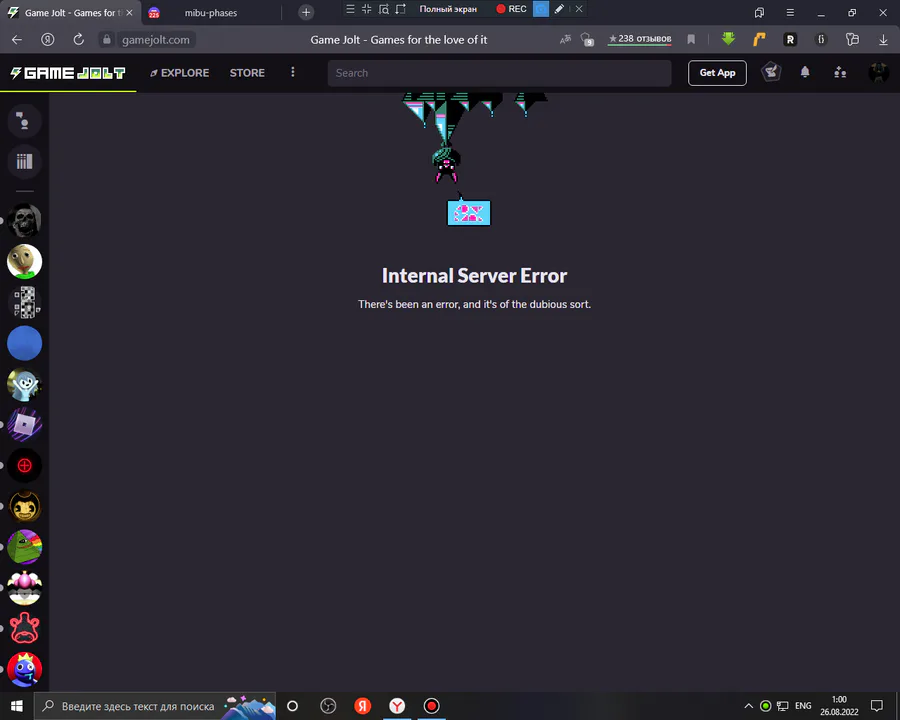Close the Game Jolt browser tab
Screen dimensions: 900x720
pos(129,13)
